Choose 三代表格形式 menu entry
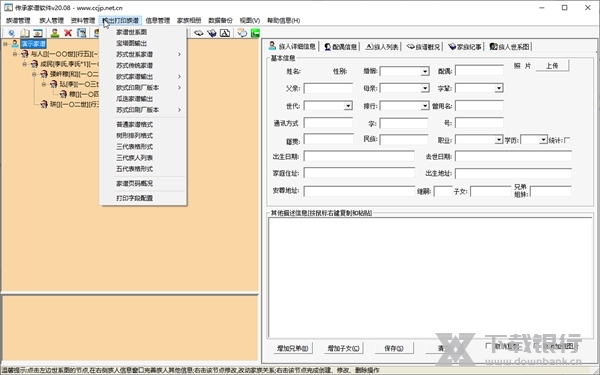 tap(143, 147)
